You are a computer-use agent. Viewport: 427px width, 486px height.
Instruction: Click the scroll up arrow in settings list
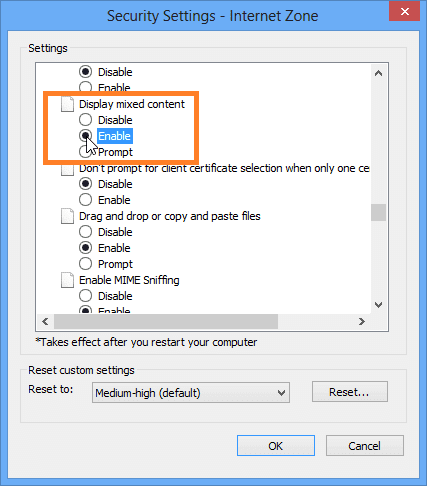pyautogui.click(x=378, y=73)
